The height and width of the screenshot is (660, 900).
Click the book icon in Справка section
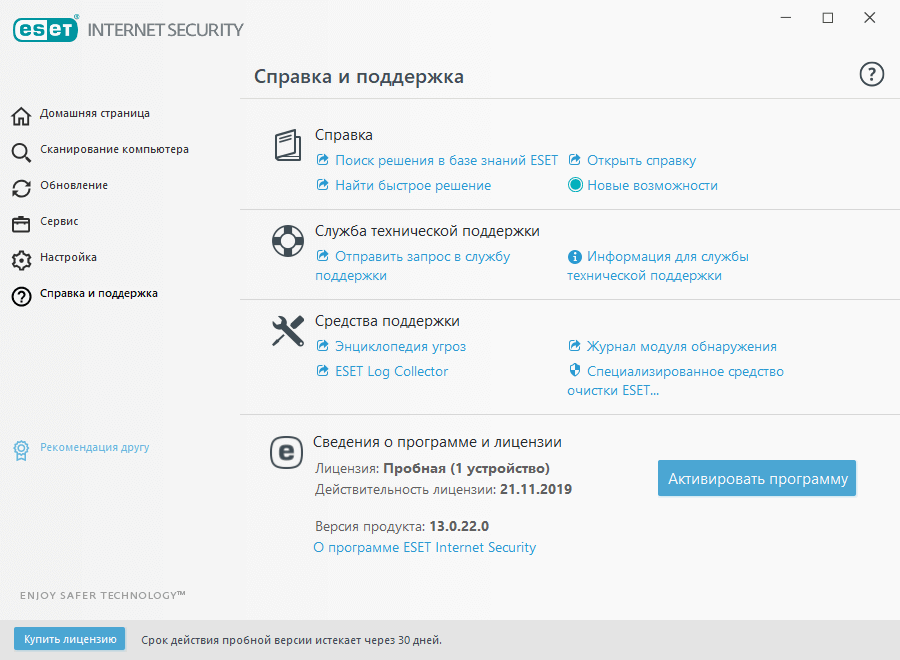[288, 145]
